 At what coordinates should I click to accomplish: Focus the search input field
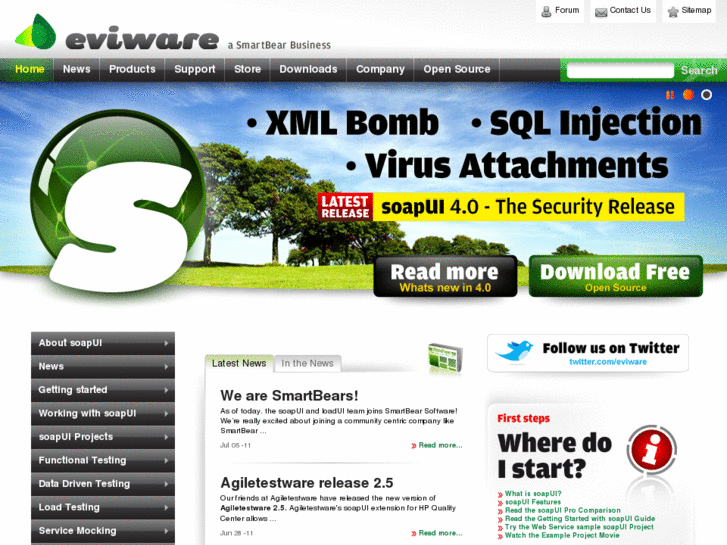[620, 71]
